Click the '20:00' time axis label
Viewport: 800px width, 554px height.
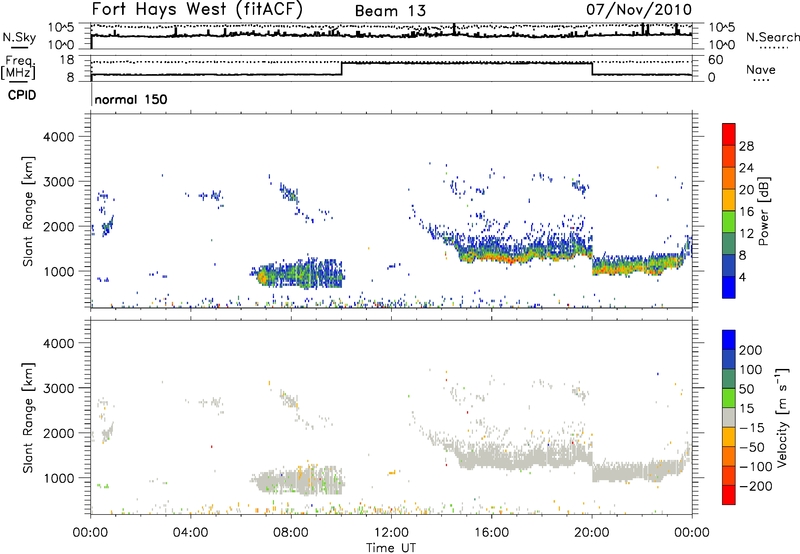[x=591, y=533]
